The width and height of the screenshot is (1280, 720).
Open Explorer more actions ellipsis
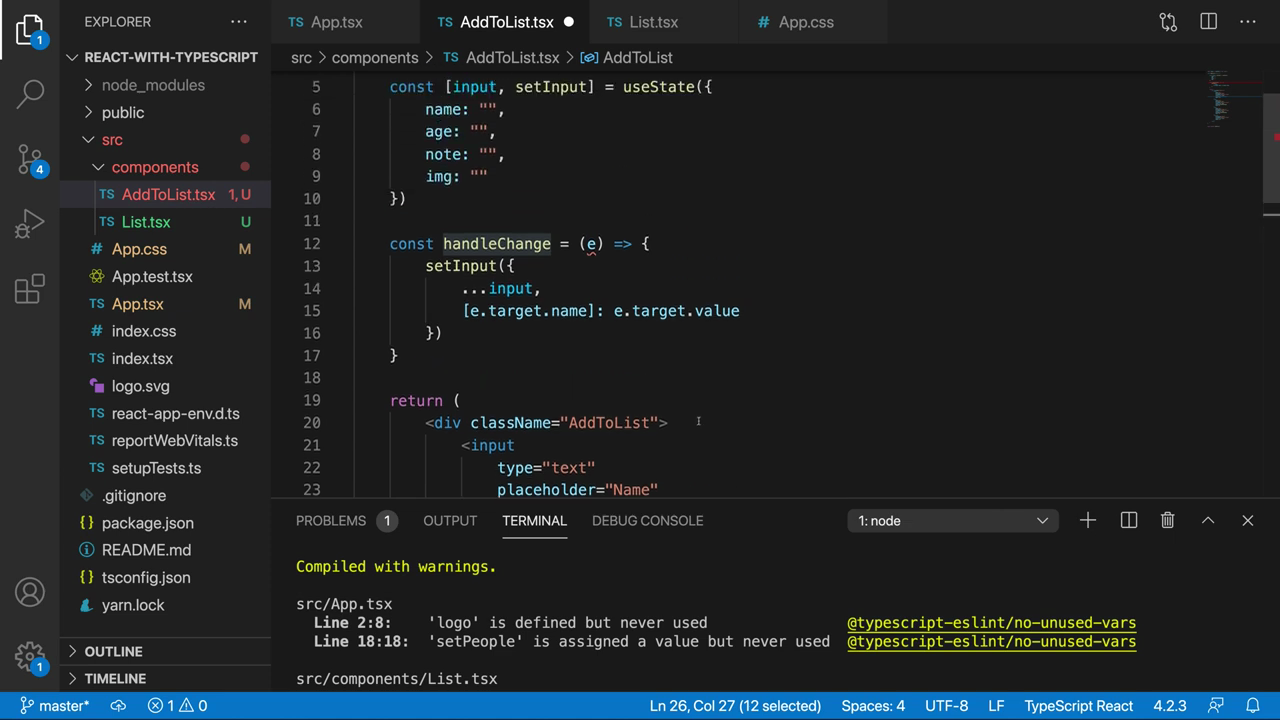(x=238, y=21)
